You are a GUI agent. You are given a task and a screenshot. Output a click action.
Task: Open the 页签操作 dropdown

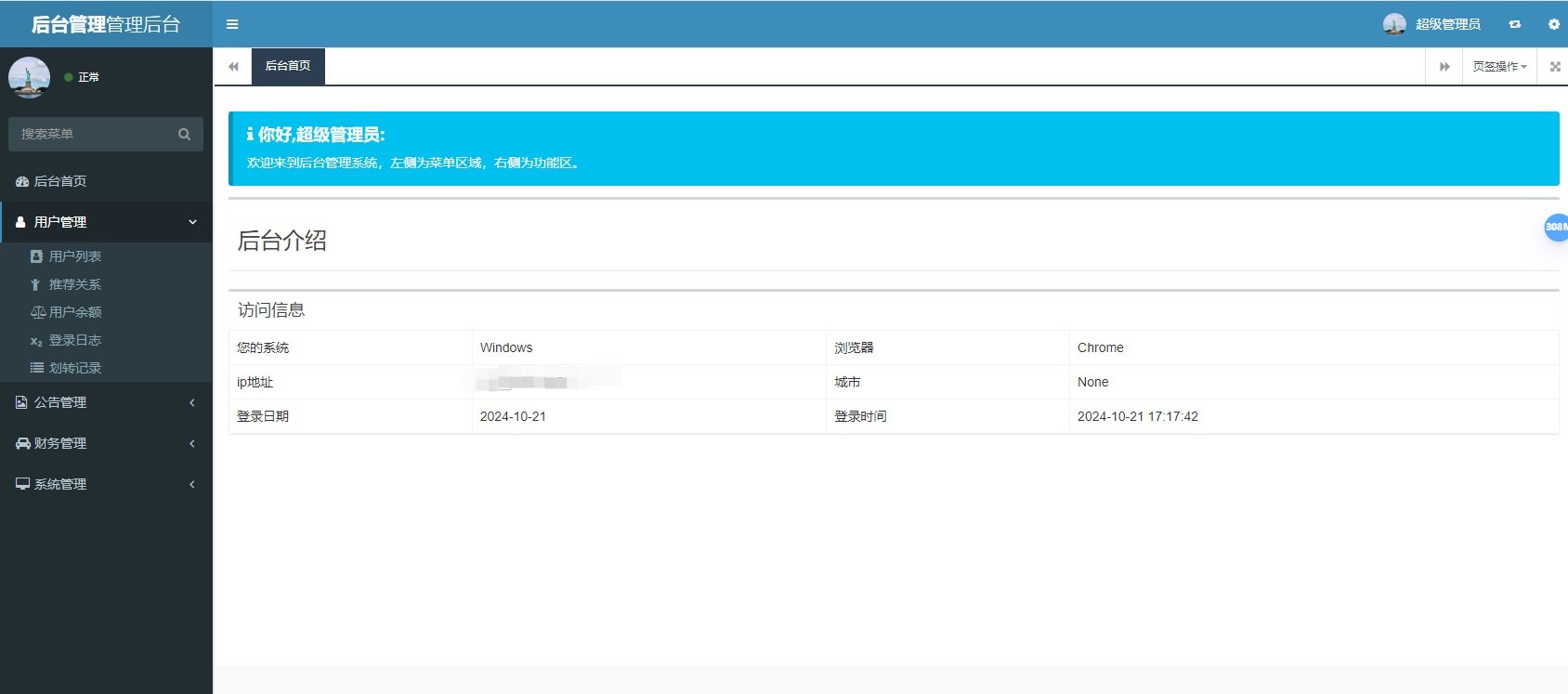click(x=1498, y=67)
